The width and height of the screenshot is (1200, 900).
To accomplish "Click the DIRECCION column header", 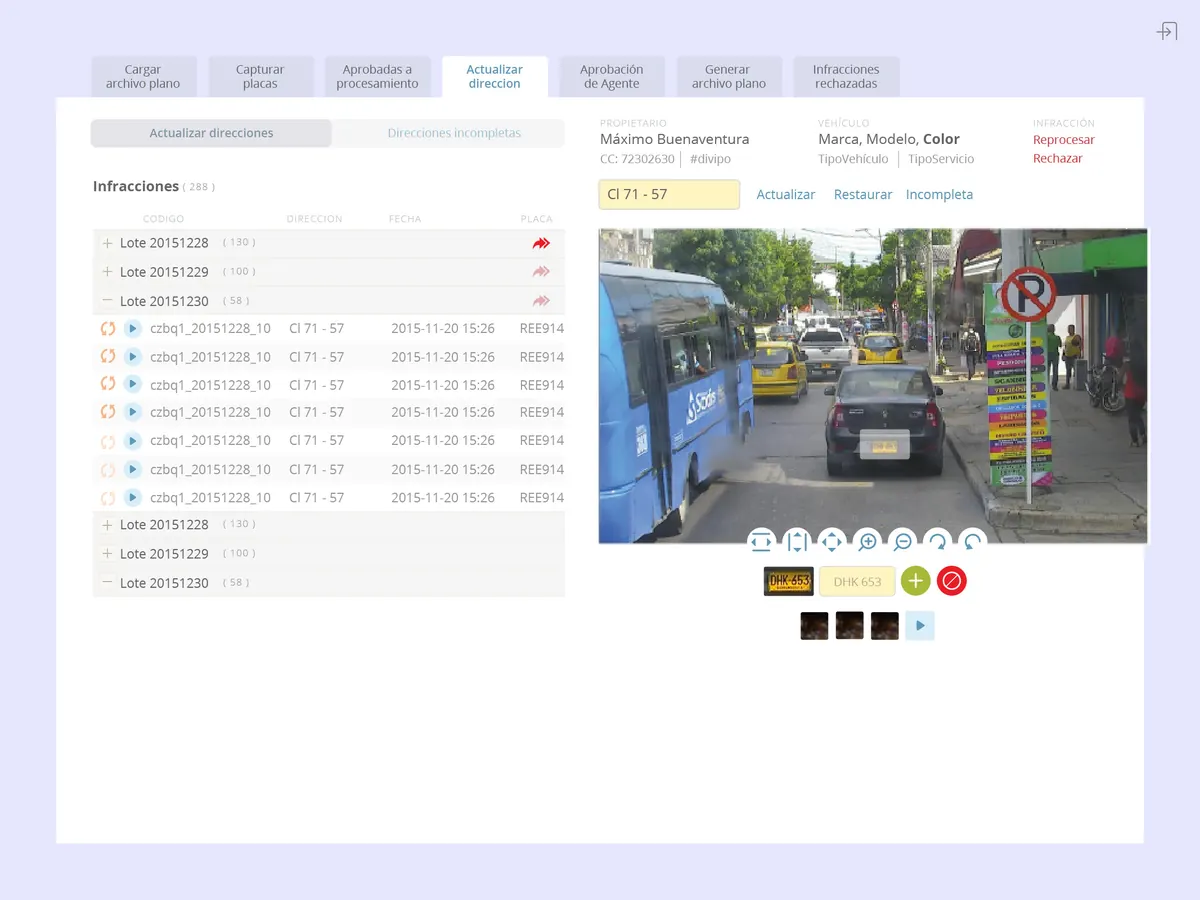I will (314, 219).
